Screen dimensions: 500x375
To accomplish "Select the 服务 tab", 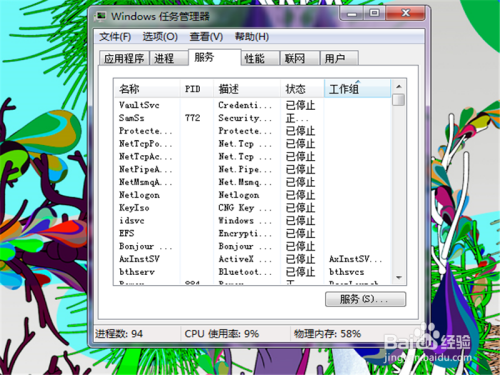I will tap(215, 57).
